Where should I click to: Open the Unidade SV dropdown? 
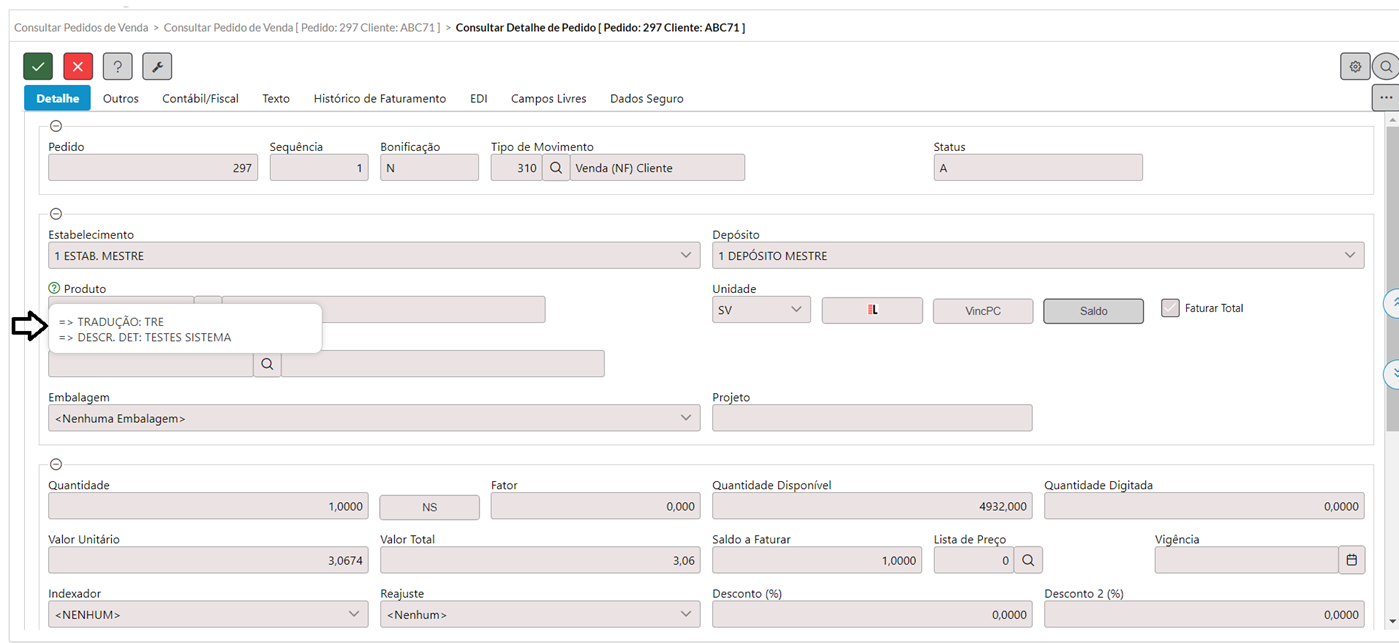761,310
